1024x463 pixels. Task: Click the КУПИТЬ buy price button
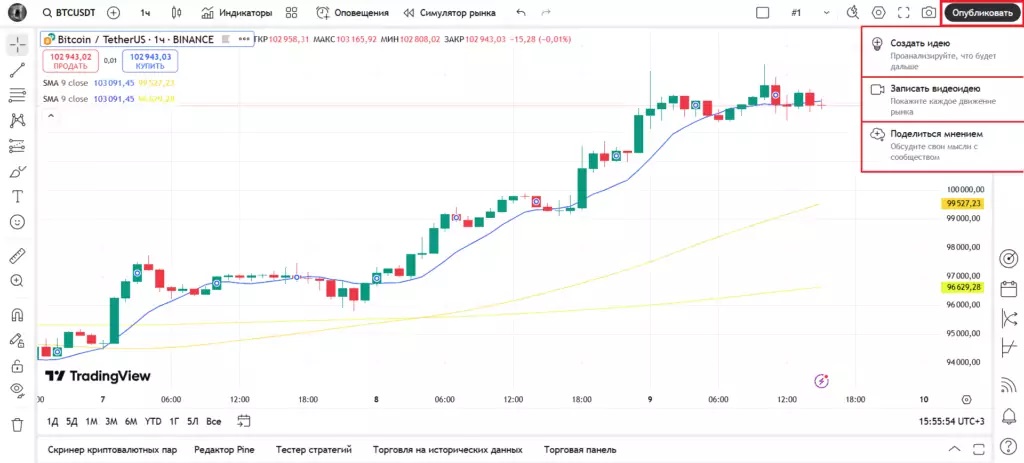[x=150, y=61]
